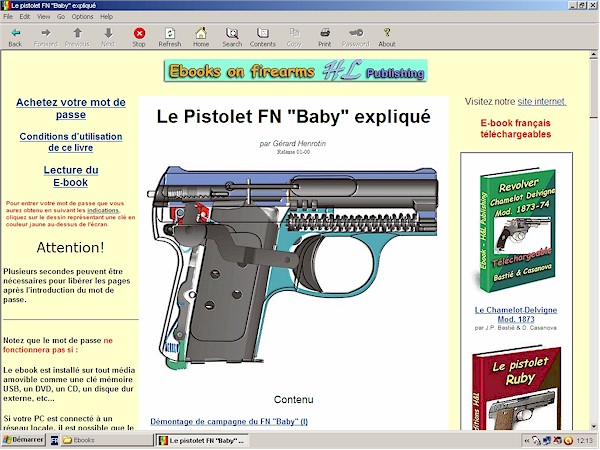Image resolution: width=600 pixels, height=450 pixels.
Task: Open the File menu
Action: [8, 16]
